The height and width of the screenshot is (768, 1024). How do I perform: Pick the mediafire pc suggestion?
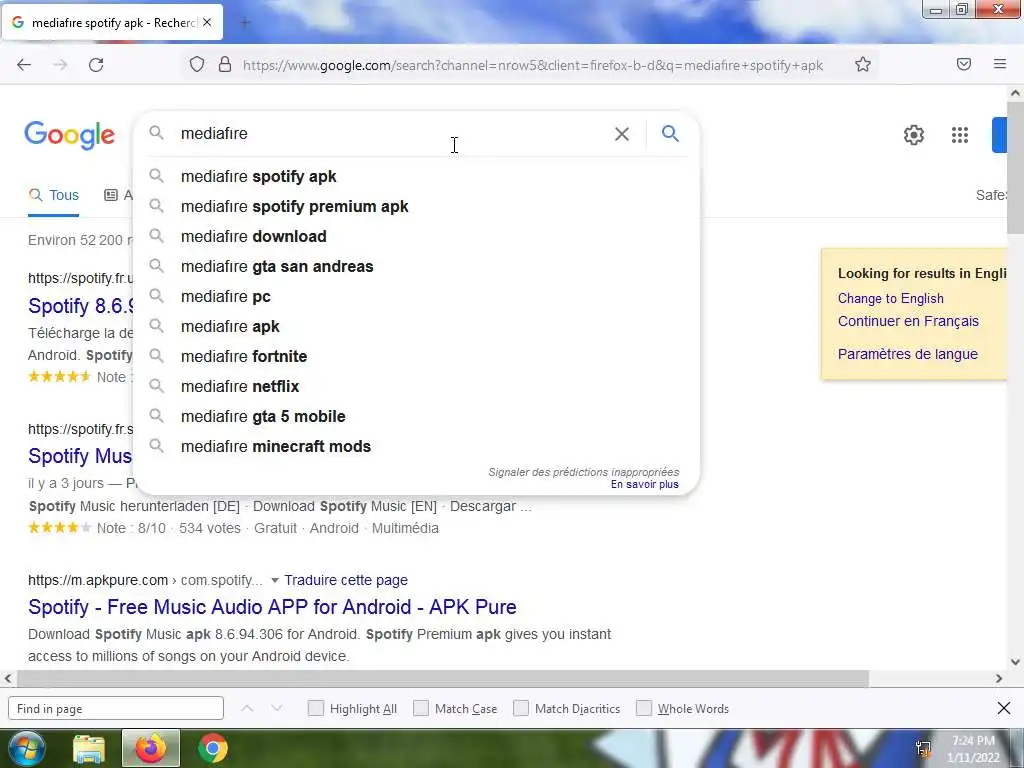pyautogui.click(x=417, y=296)
